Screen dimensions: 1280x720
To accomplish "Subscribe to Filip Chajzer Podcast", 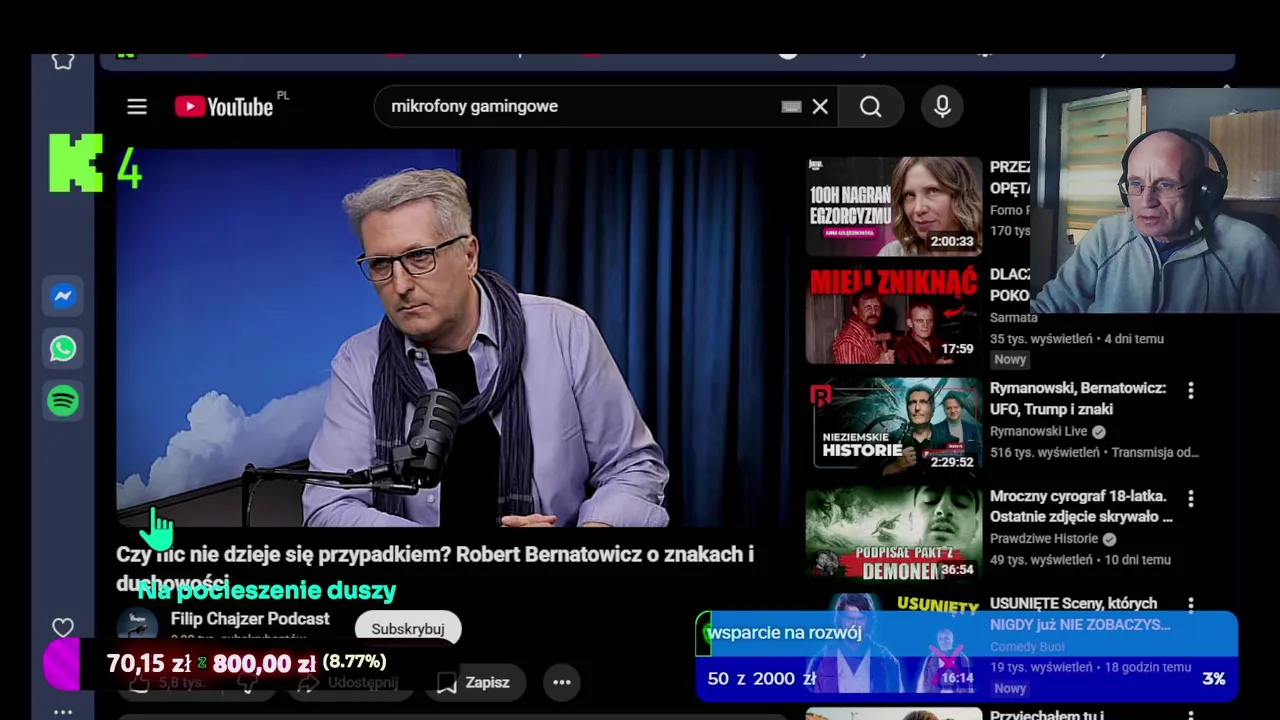I will (408, 629).
